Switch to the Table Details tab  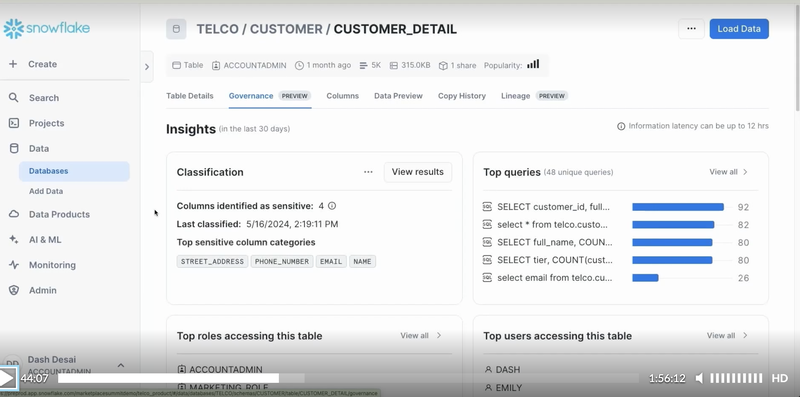pyautogui.click(x=190, y=95)
